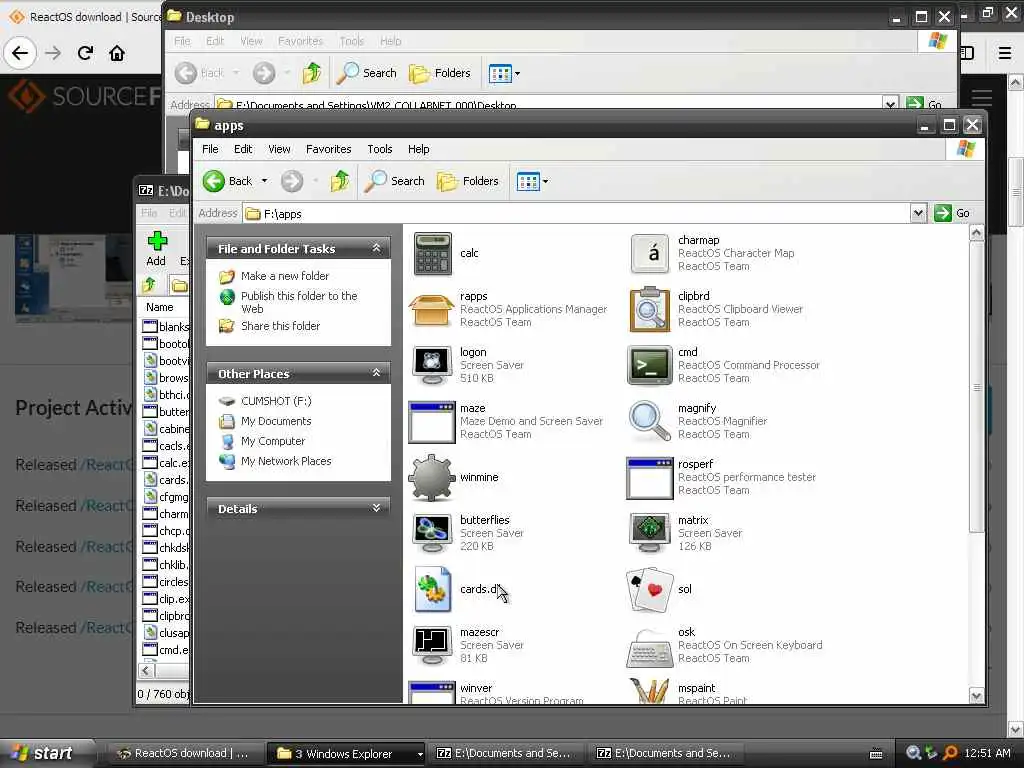Open the Help menu in apps window
Screen dimensions: 1024x768
tap(419, 149)
